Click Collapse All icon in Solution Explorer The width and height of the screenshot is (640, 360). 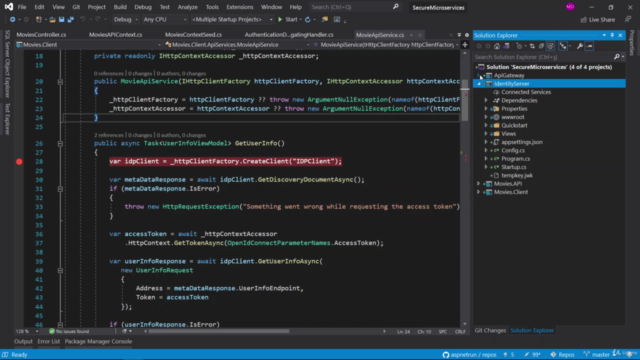pos(541,46)
